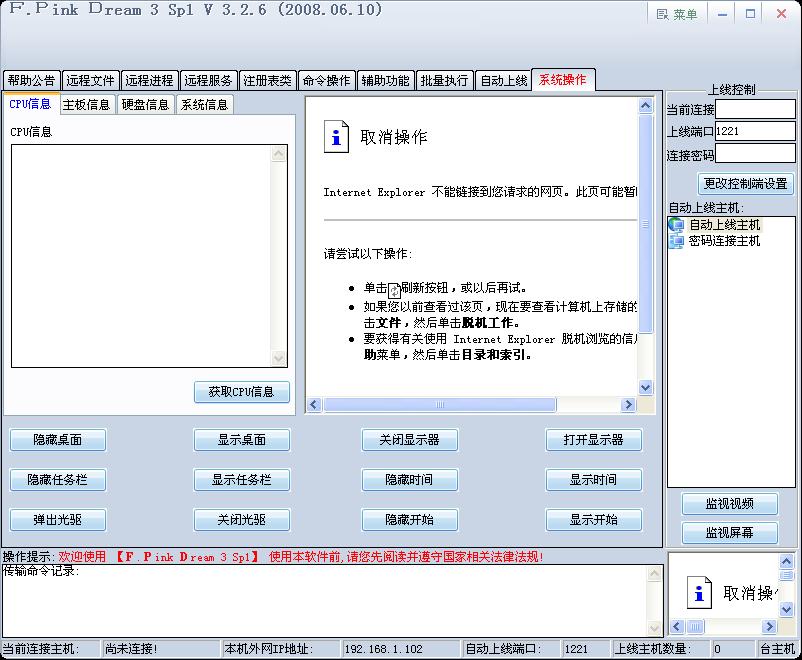
Task: Click the info icon in the bottom-right preview
Action: 699,592
